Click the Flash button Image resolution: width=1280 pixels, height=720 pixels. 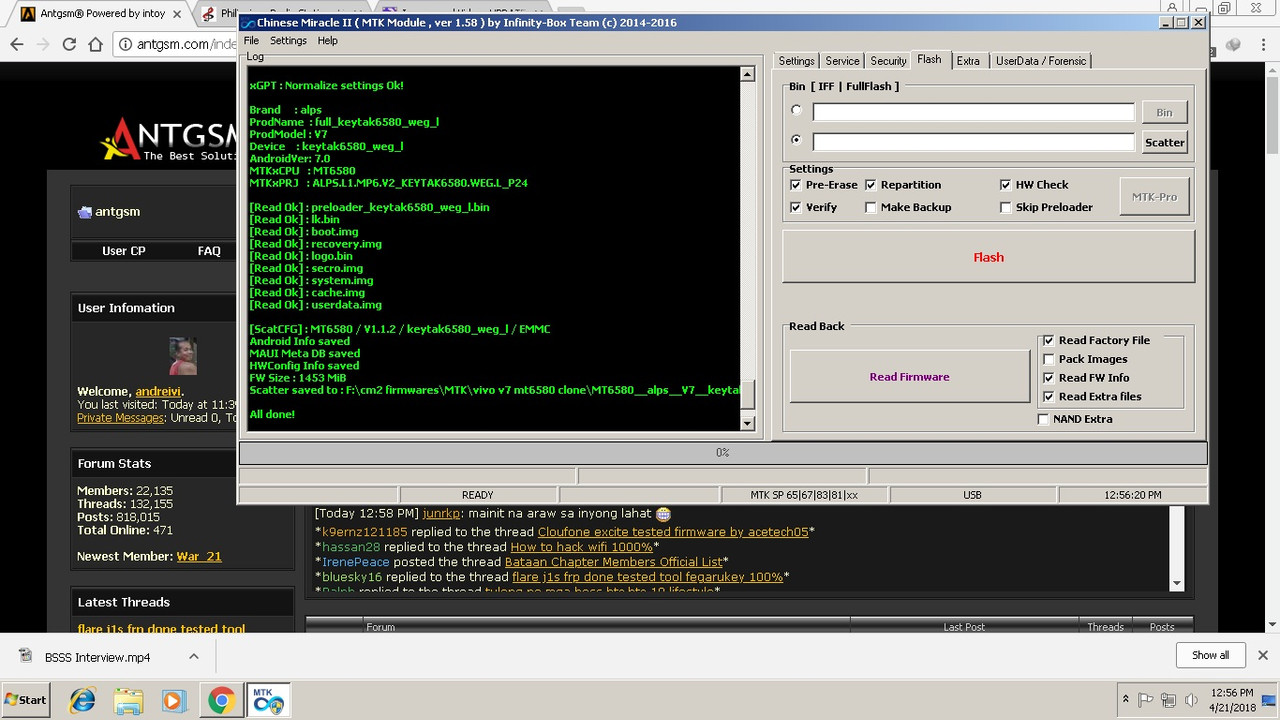point(988,257)
